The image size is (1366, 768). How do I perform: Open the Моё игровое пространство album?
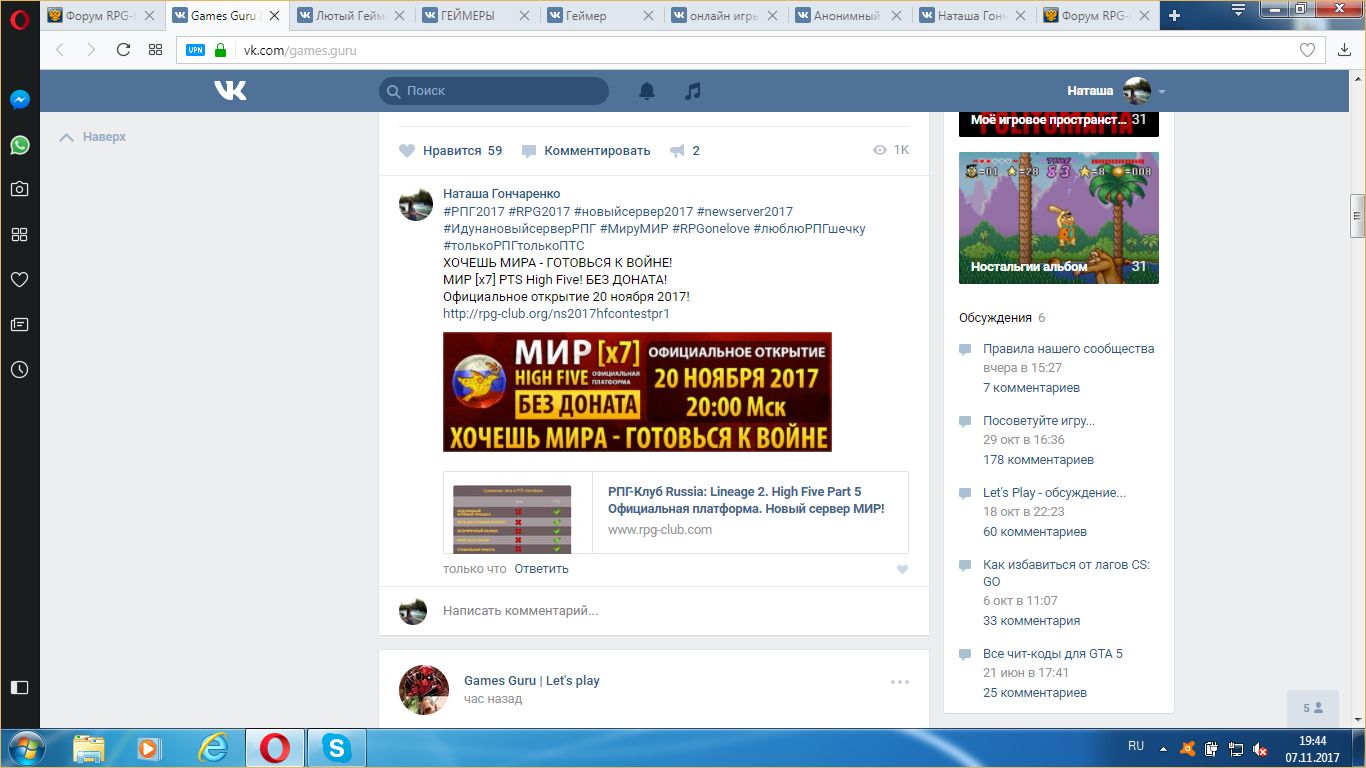click(1059, 124)
